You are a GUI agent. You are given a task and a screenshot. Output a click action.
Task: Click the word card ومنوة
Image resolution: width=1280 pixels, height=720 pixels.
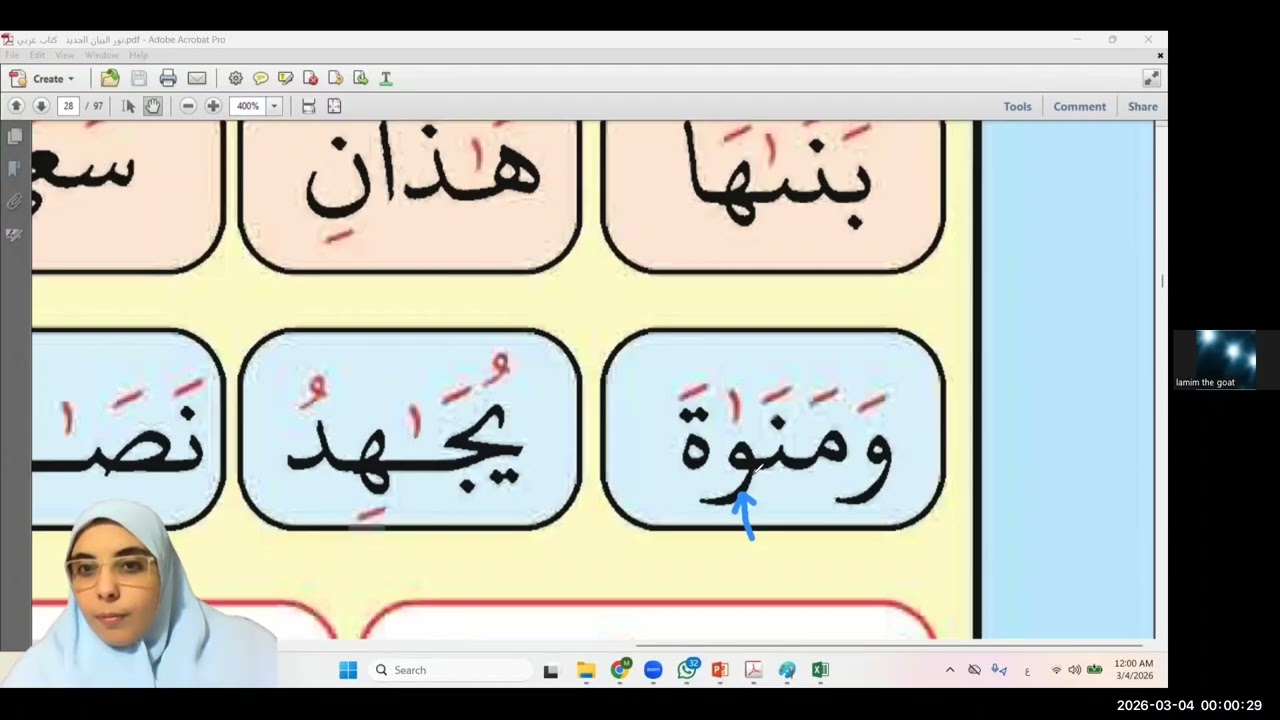pos(773,430)
